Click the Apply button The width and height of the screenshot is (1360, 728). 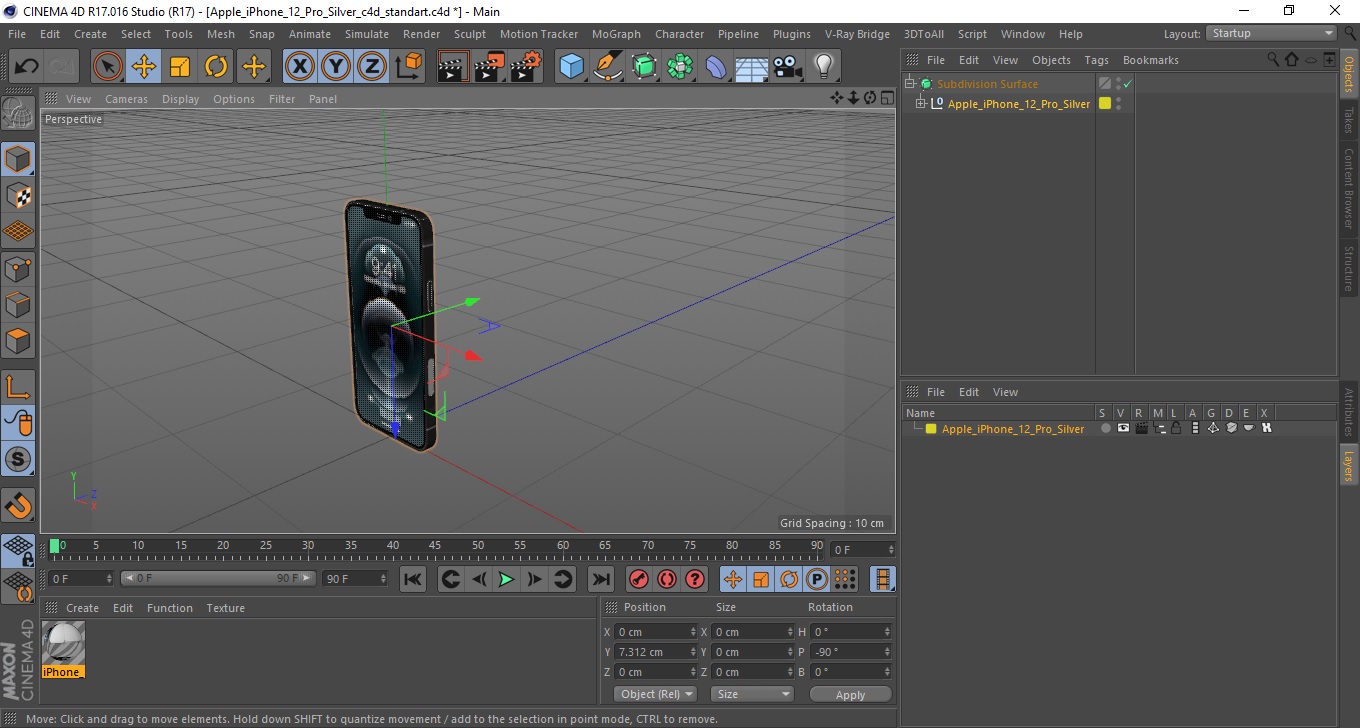pos(850,694)
